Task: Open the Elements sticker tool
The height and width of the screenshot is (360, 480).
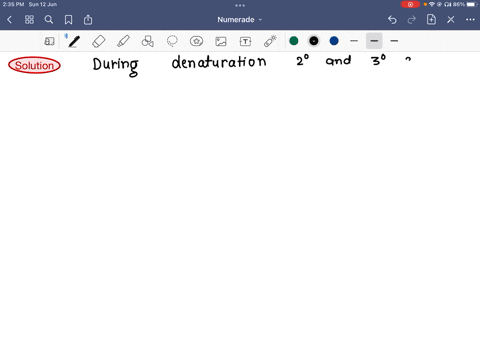Action: point(196,41)
